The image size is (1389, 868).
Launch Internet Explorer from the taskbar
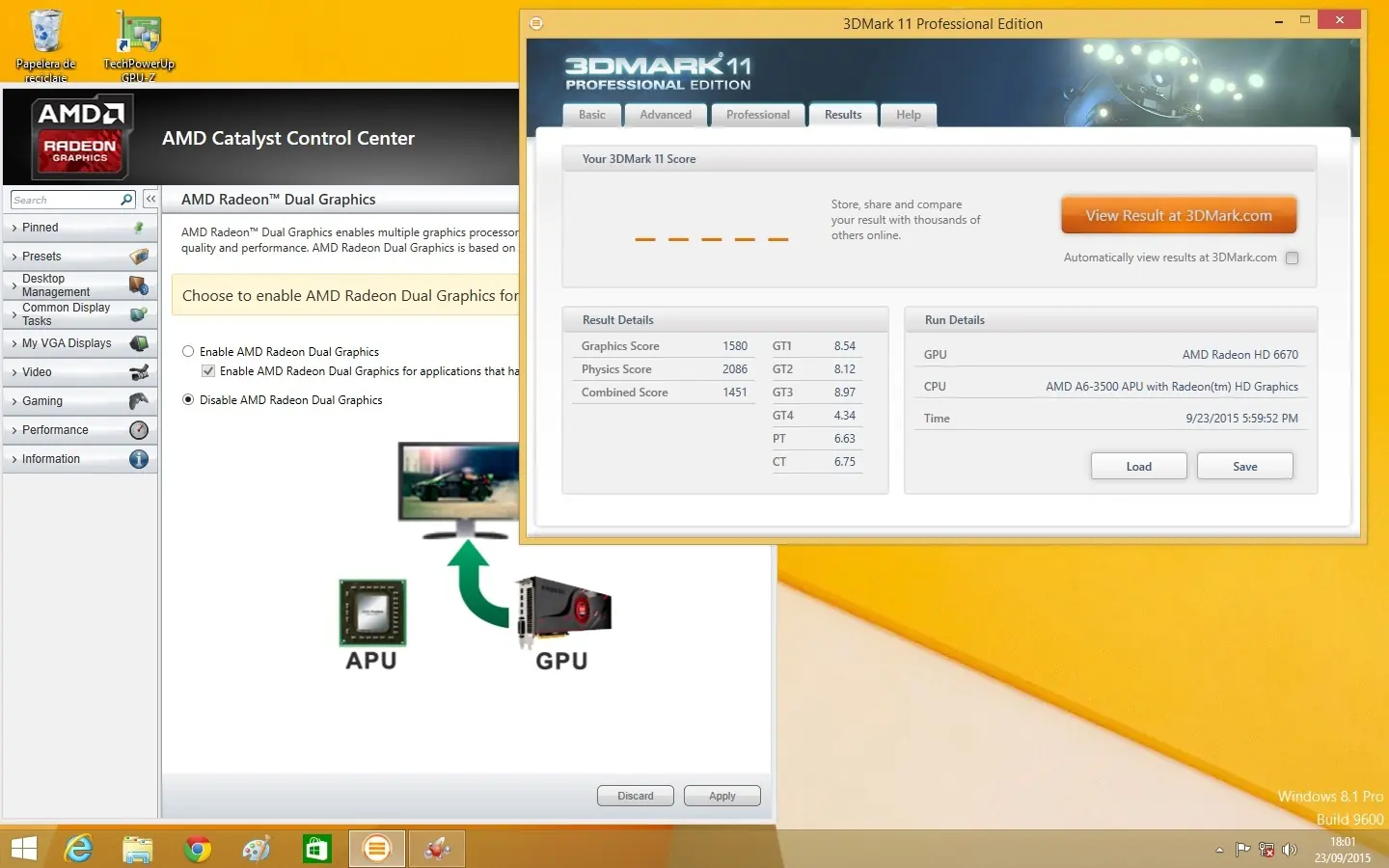(78, 849)
